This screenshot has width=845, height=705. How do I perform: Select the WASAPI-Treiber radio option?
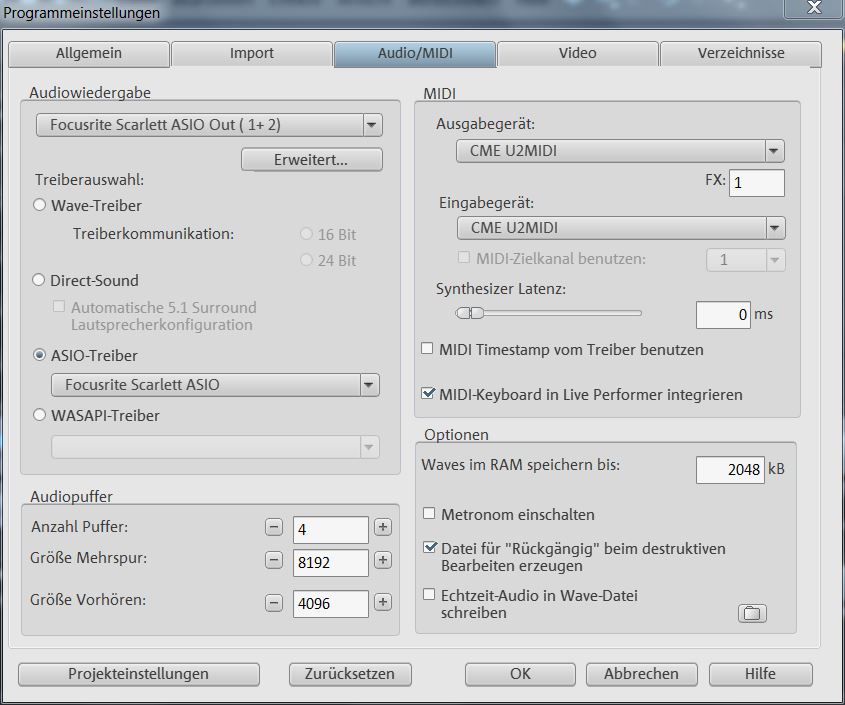(x=40, y=415)
